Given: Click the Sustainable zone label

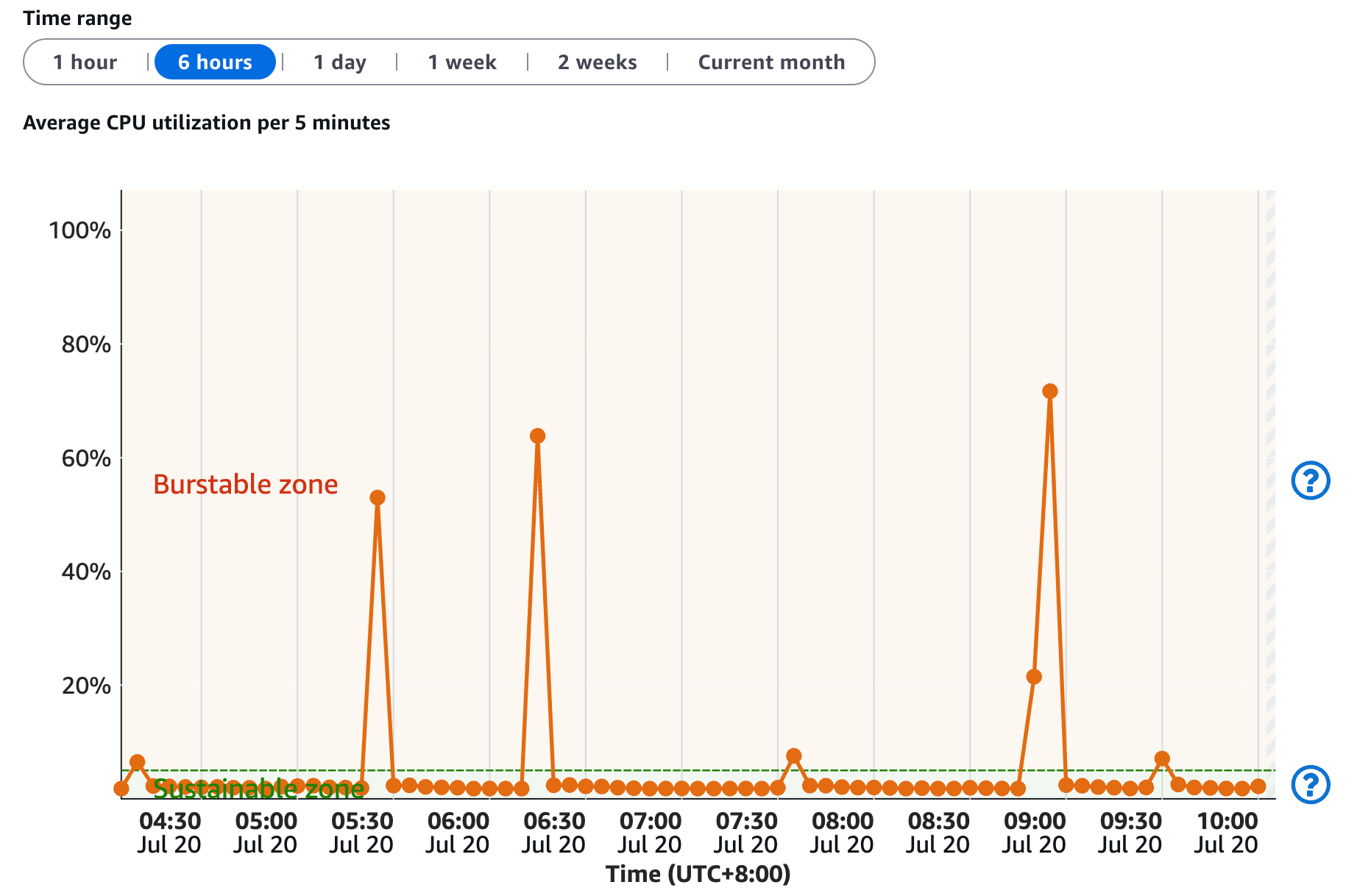Looking at the screenshot, I should (258, 789).
